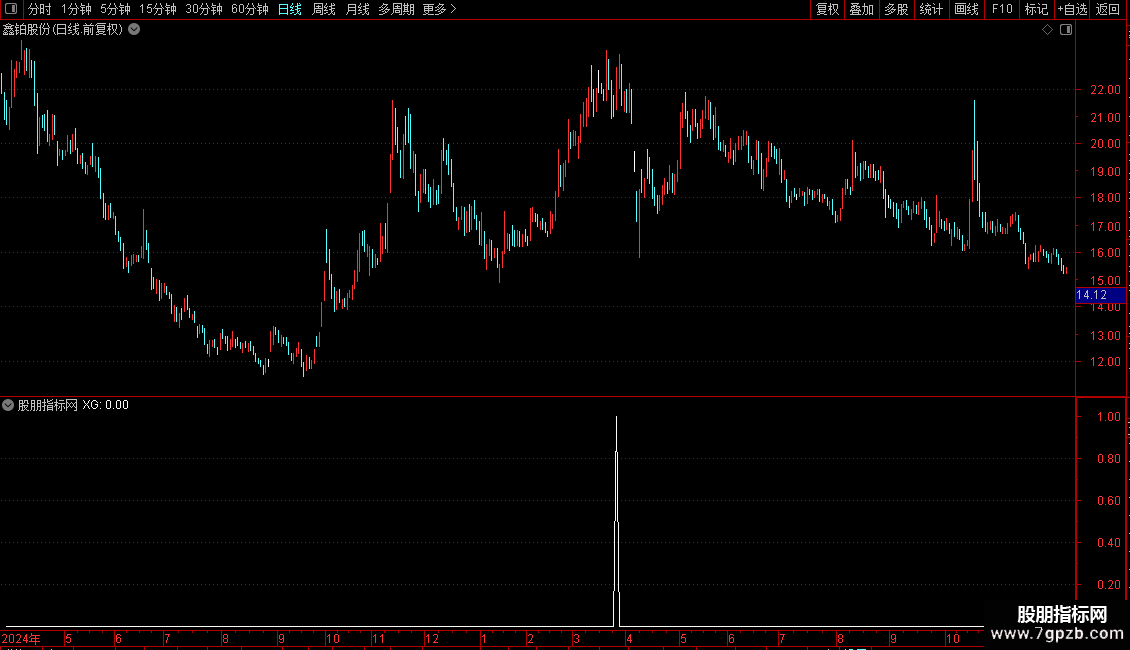The height and width of the screenshot is (650, 1130).
Task: Click the 标记 mark button
Action: click(1036, 9)
